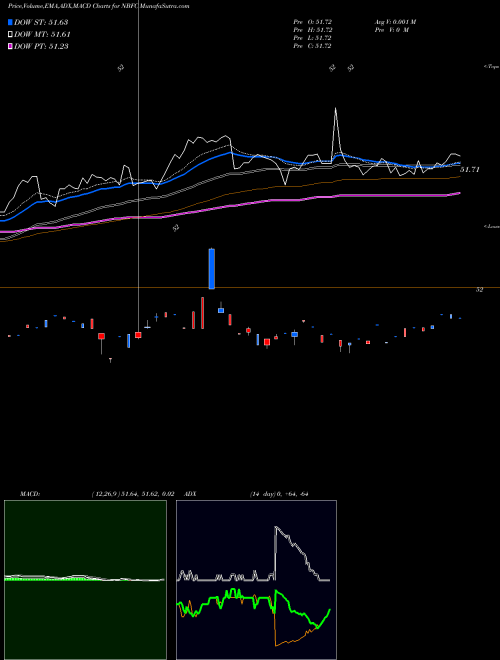This screenshot has height=660, width=500.
Task: Click the 'Pre V: 0 M' volume text
Action: (391, 30)
